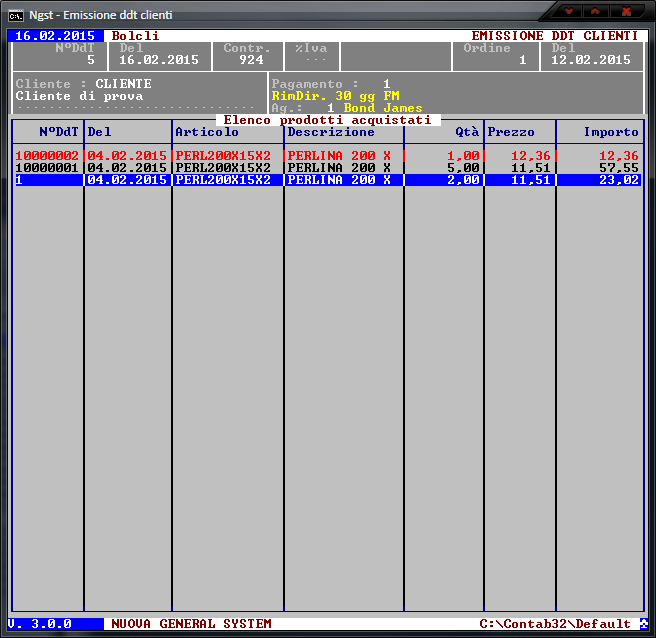Click the agent name Bond James
Viewport: 656px width, 638px height.
(x=383, y=108)
